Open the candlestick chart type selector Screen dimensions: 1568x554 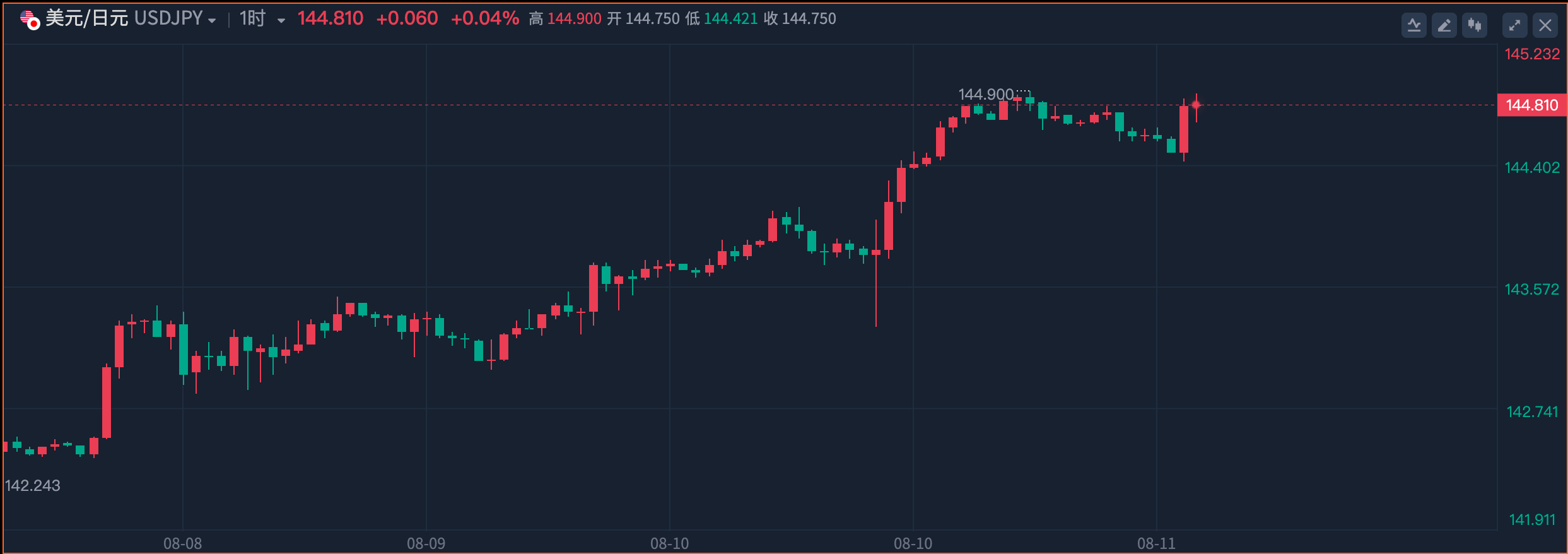point(1474,26)
